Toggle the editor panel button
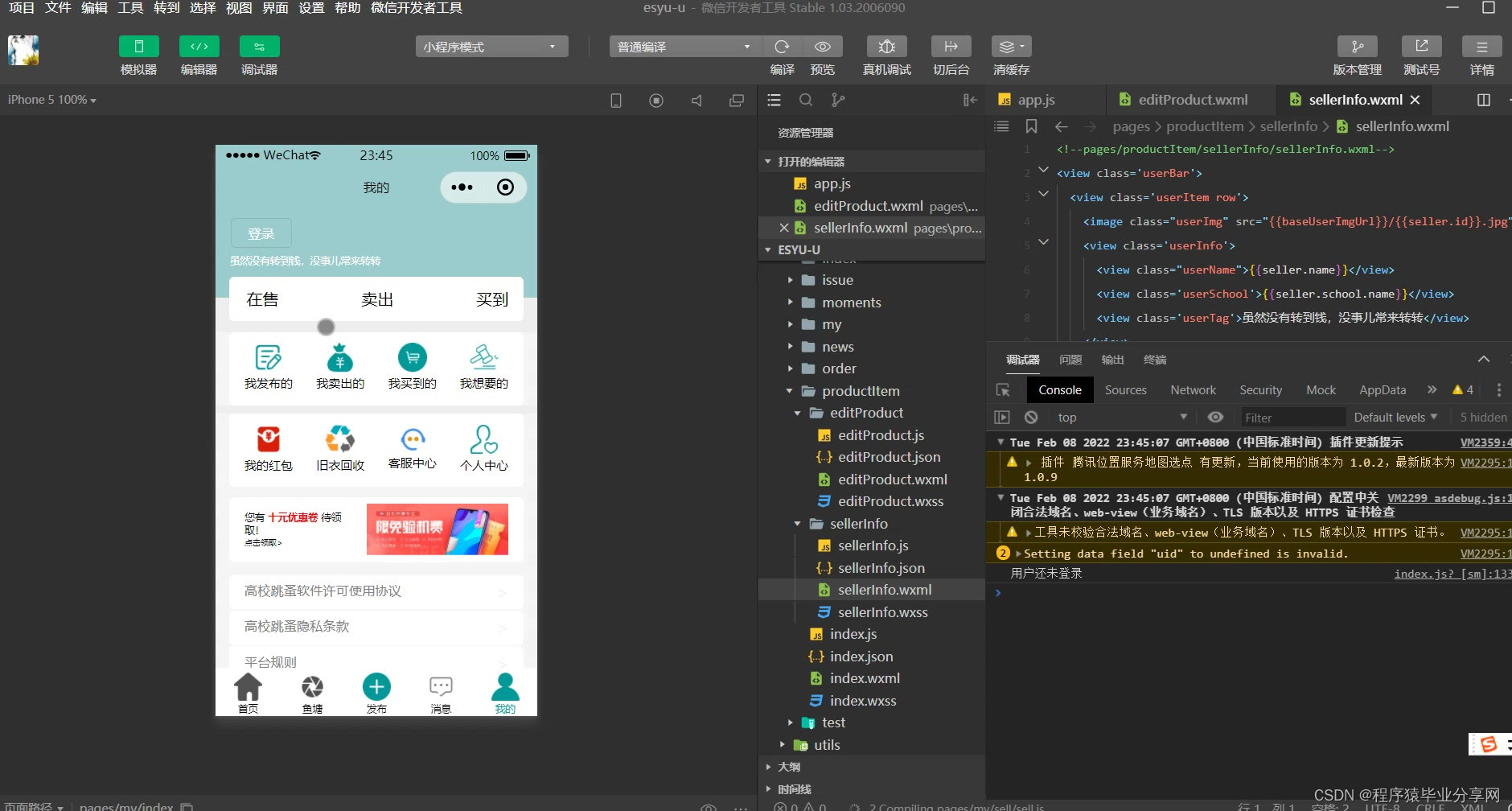 [x=199, y=47]
